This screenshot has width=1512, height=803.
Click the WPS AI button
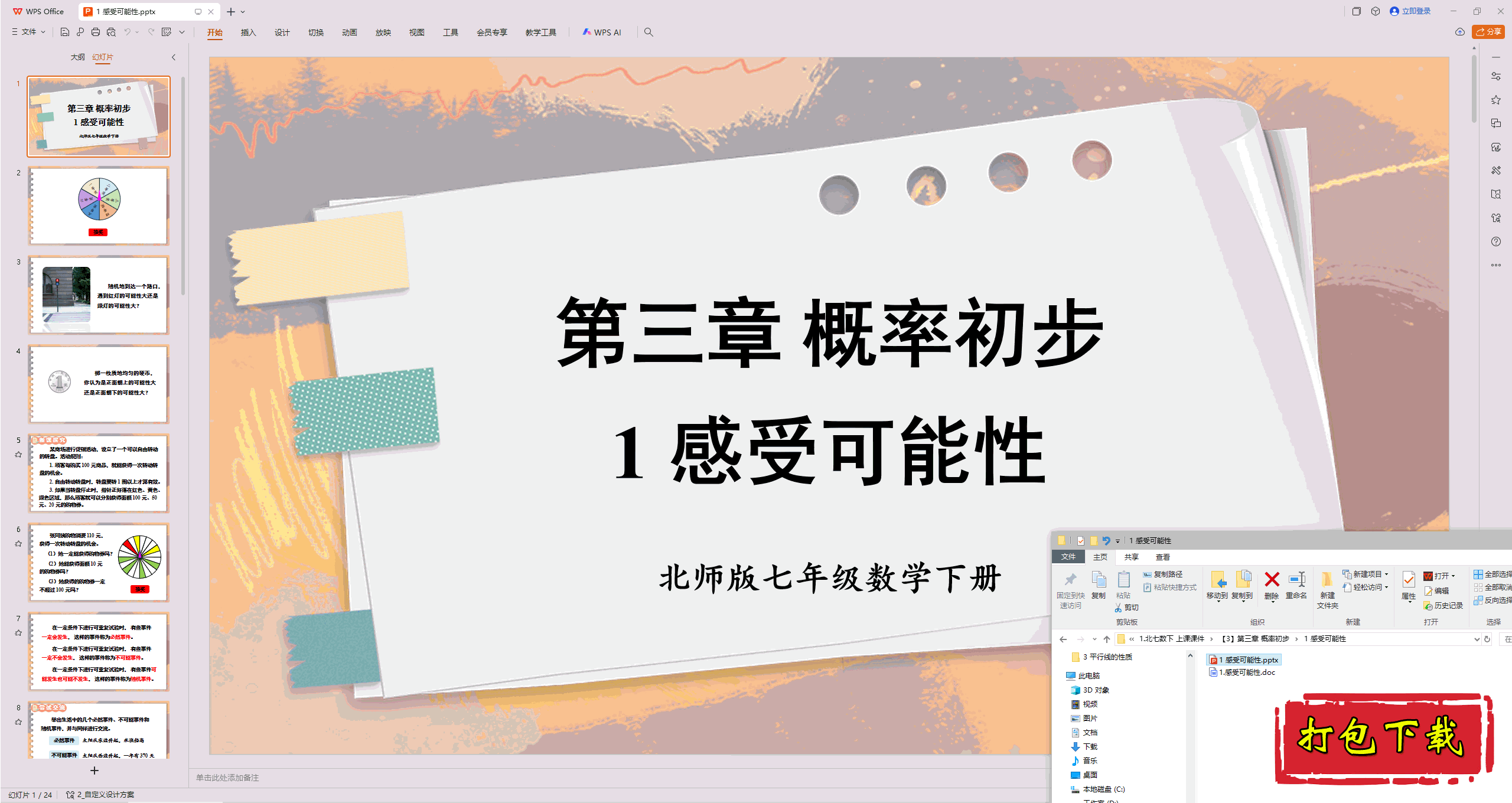[x=602, y=32]
